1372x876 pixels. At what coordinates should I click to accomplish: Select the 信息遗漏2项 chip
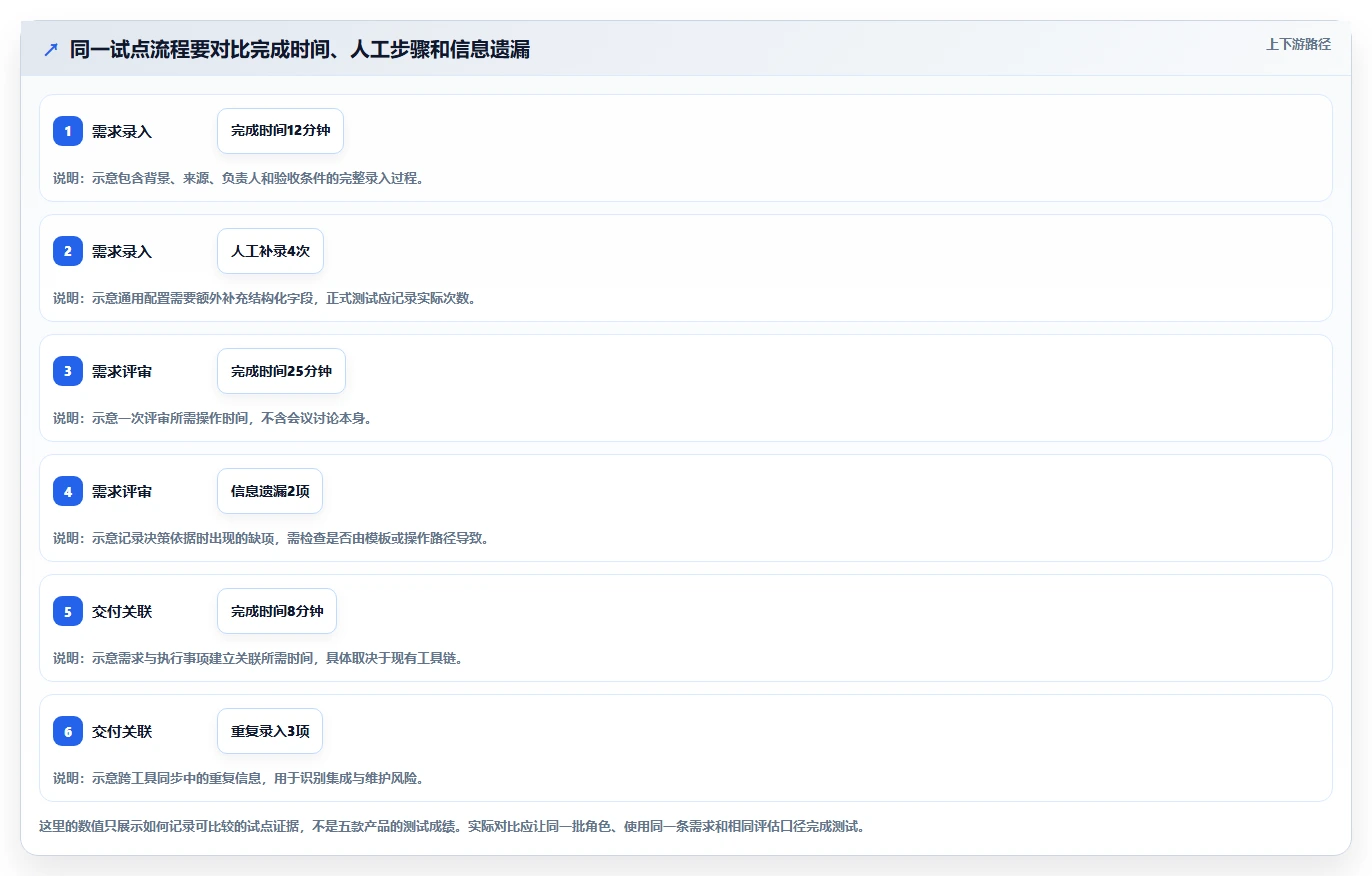point(270,491)
